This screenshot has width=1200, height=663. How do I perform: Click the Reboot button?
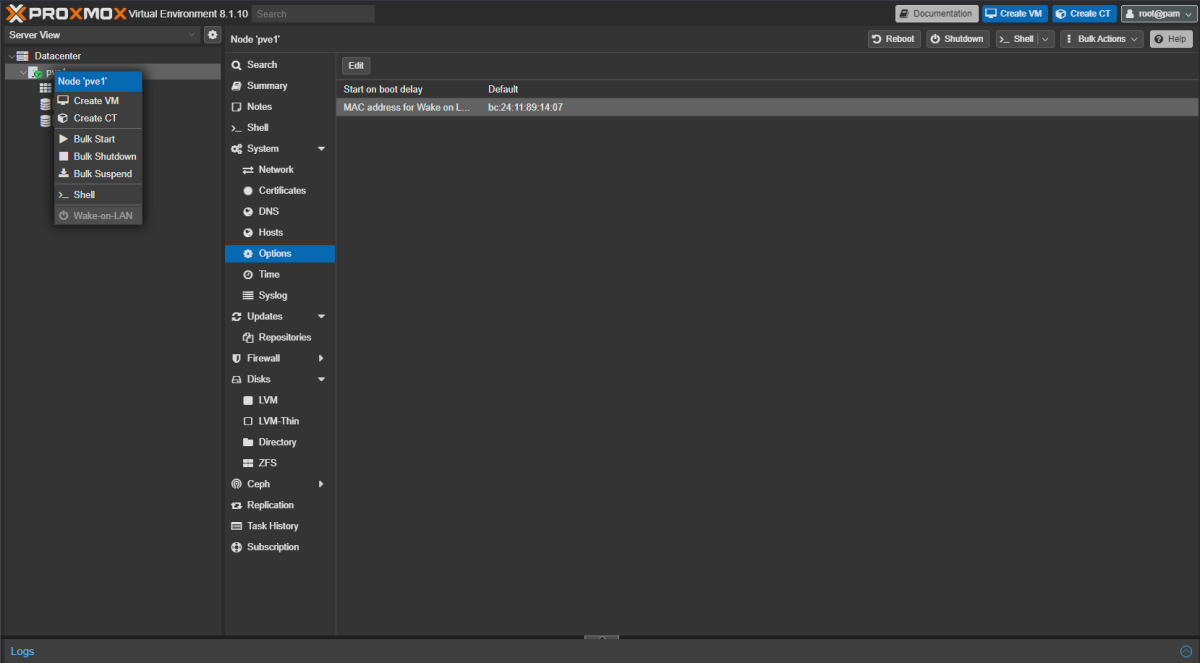(x=894, y=39)
